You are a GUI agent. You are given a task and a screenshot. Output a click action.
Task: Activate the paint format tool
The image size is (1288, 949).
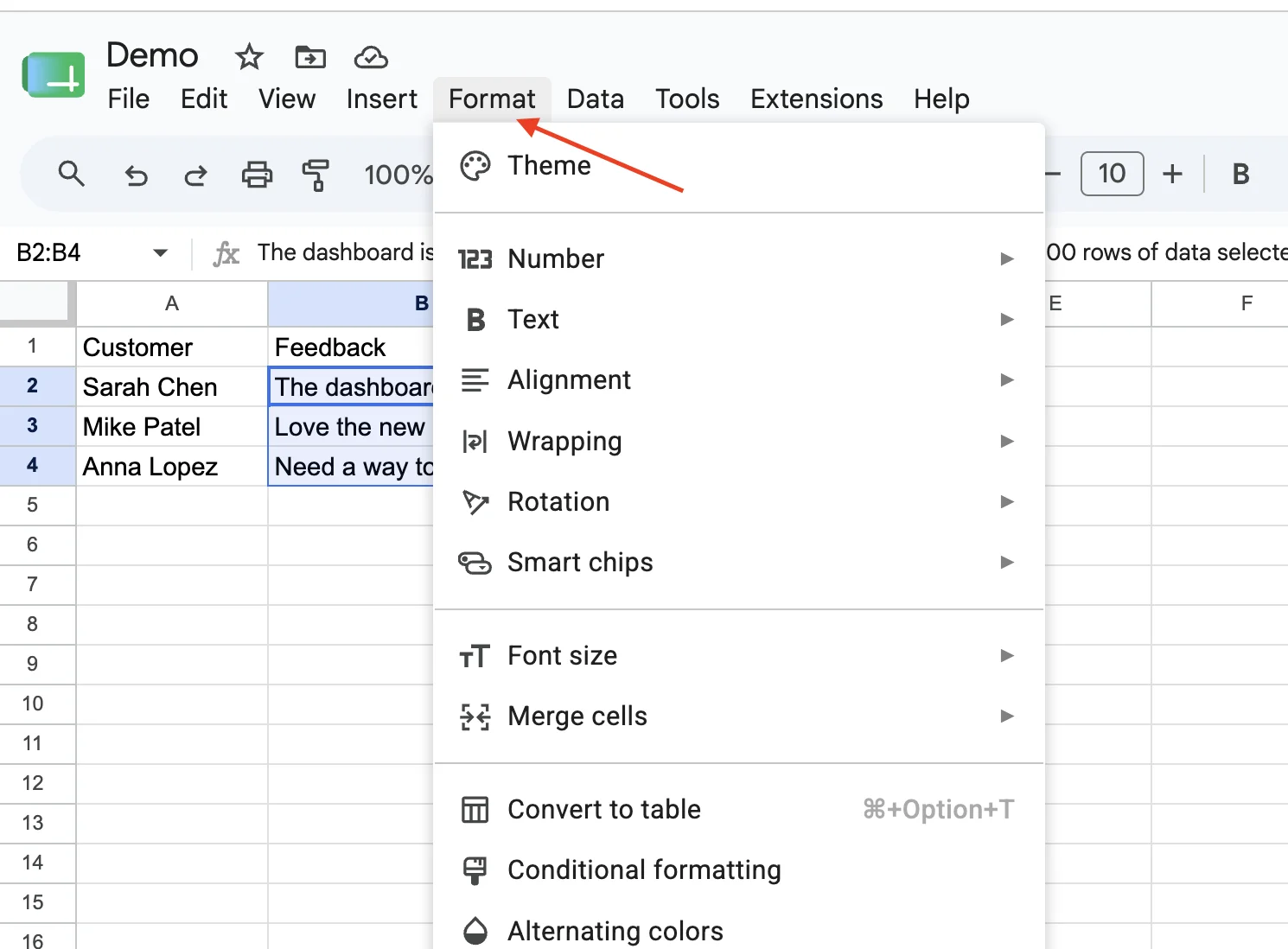(316, 175)
